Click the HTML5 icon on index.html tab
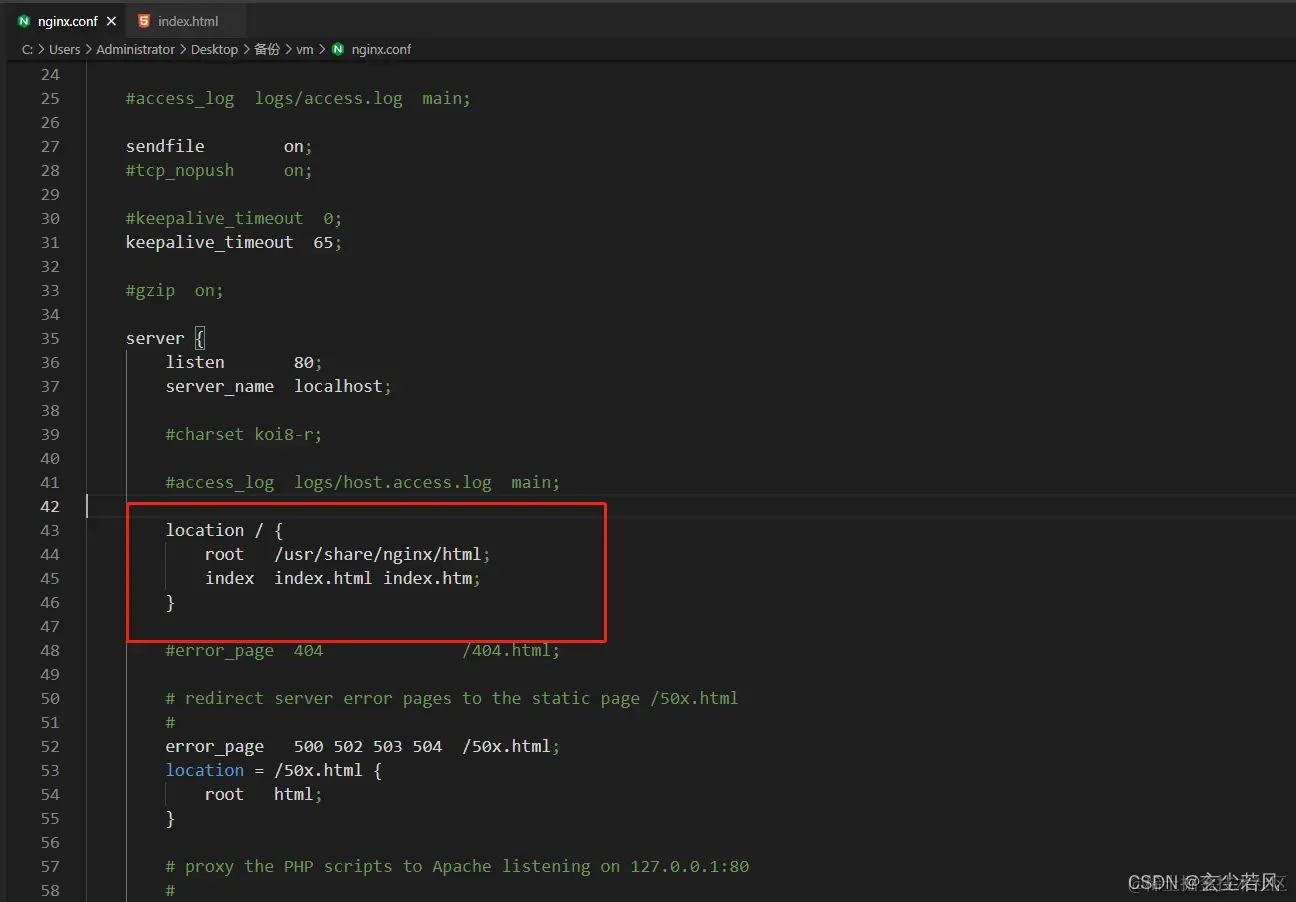 pyautogui.click(x=145, y=21)
